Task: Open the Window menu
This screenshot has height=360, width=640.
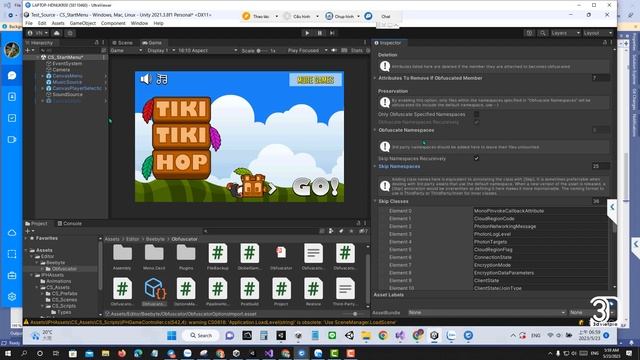Action: [x=139, y=23]
